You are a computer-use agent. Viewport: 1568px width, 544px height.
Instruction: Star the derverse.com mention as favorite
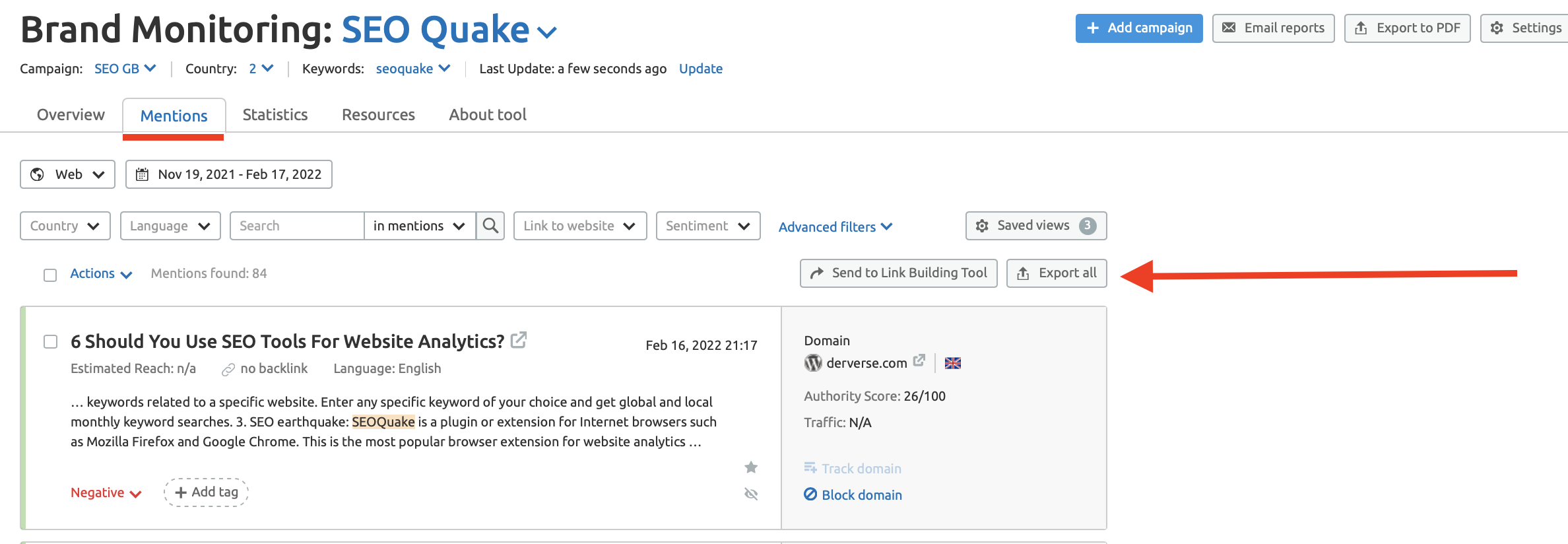tap(751, 467)
